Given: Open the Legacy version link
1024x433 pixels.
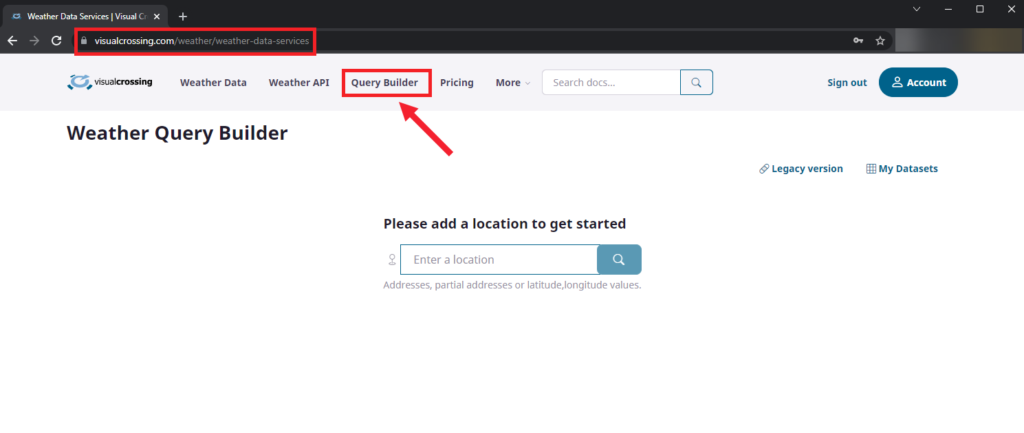Looking at the screenshot, I should pyautogui.click(x=801, y=168).
